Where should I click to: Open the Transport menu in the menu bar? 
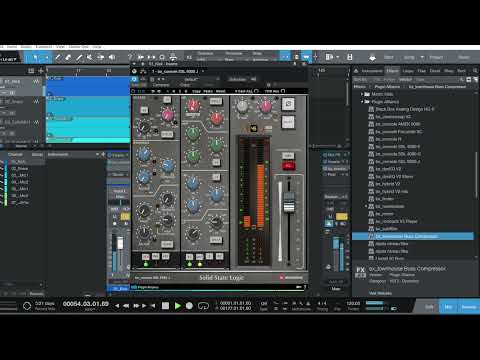tap(44, 47)
